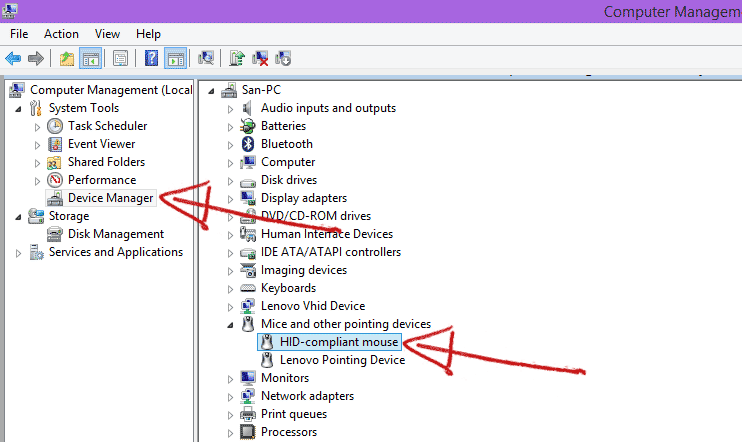Screen dimensions: 742x442
Task: Click the Bluetooth category icon
Action: pos(248,144)
